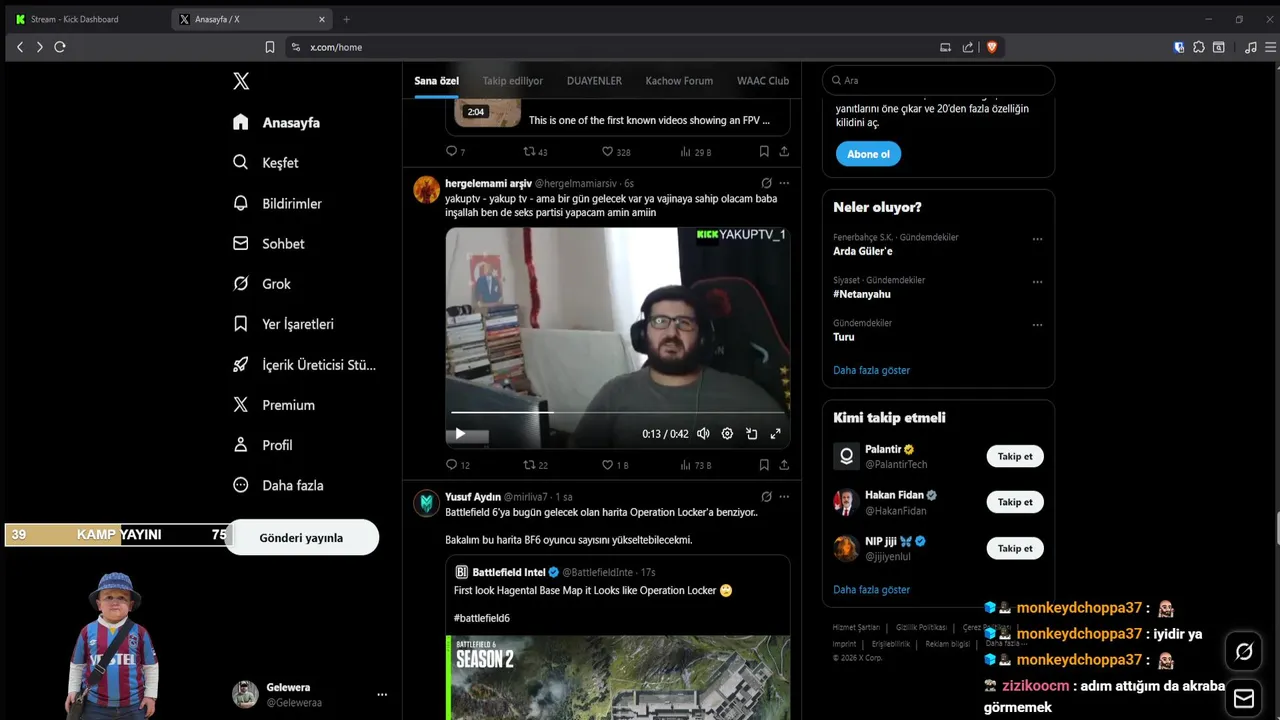Switch to WAAC Club tab
1280x720 pixels.
(763, 81)
